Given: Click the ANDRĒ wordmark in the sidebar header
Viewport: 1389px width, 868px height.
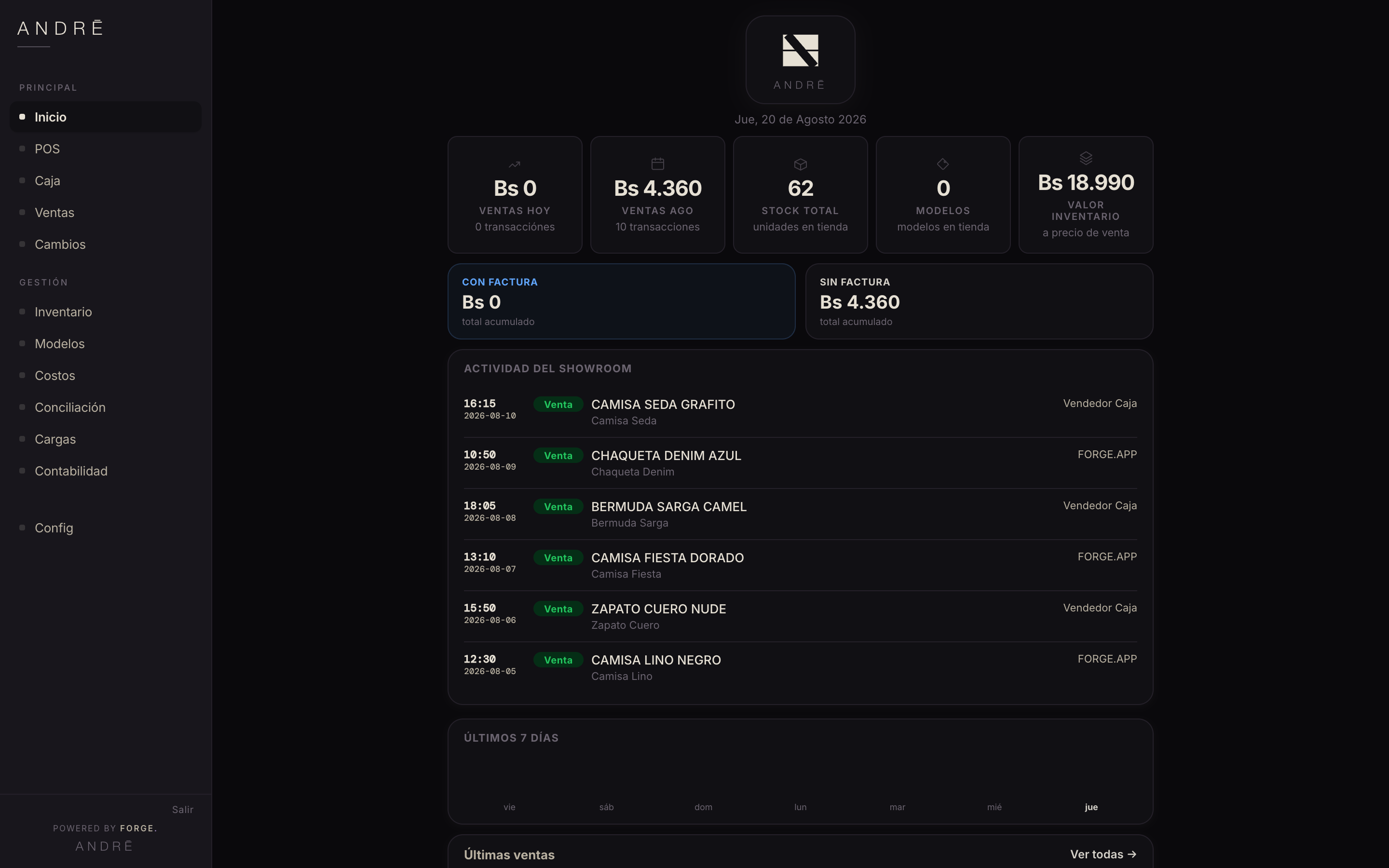Looking at the screenshot, I should point(60,28).
